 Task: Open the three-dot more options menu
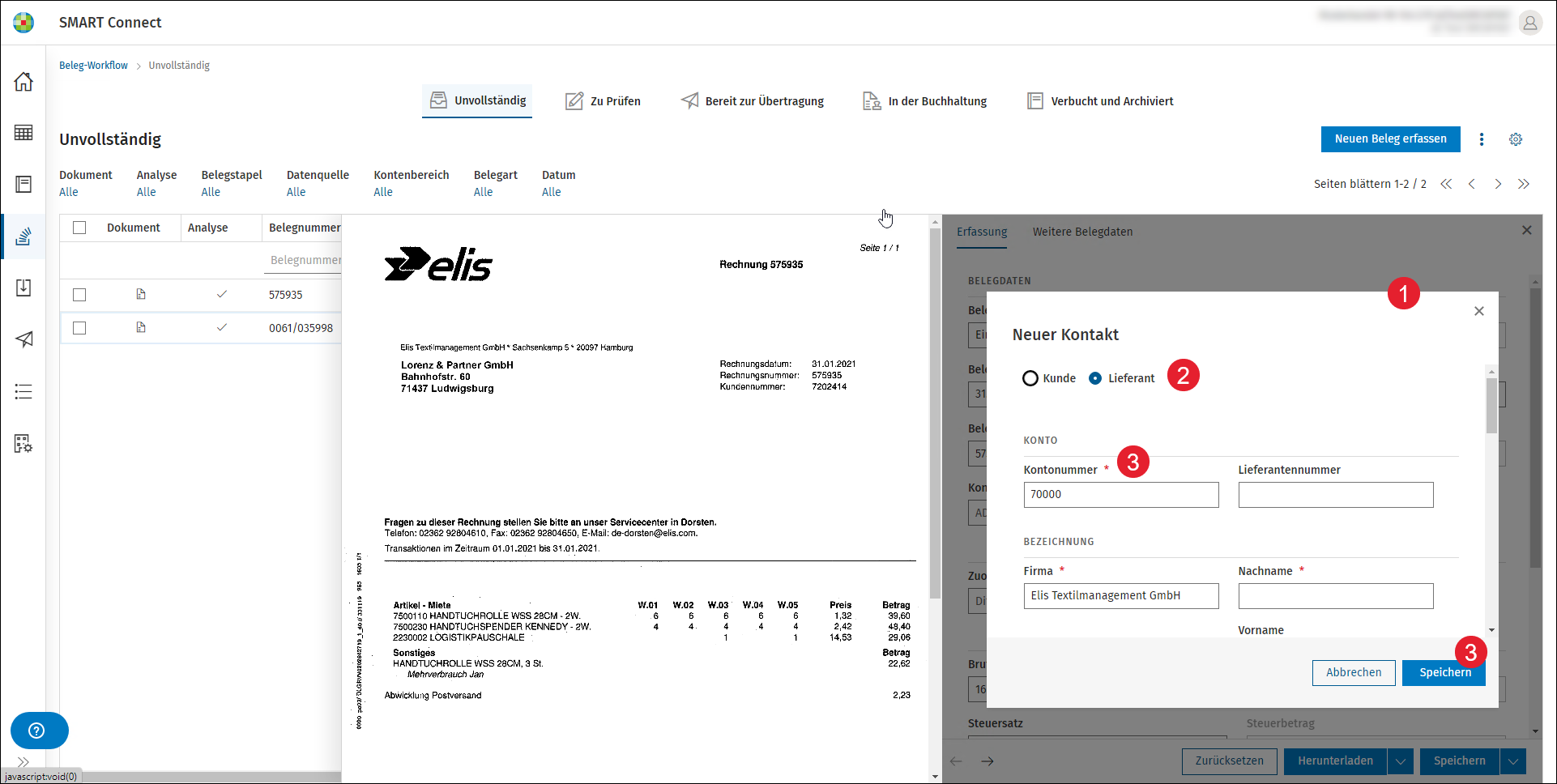pyautogui.click(x=1482, y=139)
